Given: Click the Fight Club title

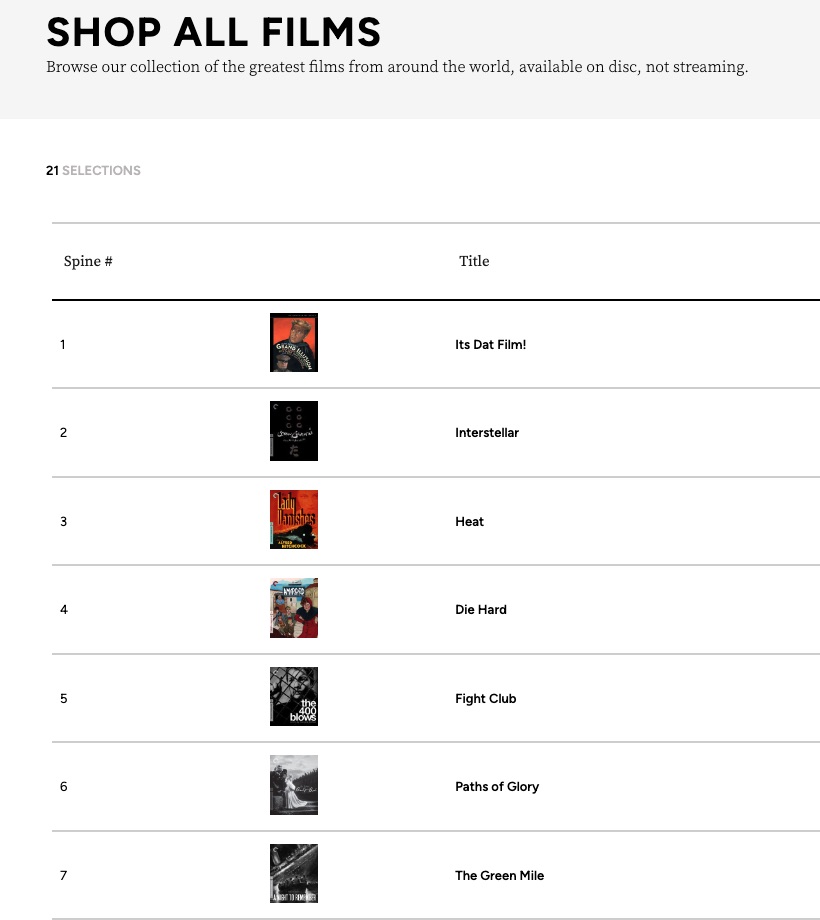Looking at the screenshot, I should point(485,699).
